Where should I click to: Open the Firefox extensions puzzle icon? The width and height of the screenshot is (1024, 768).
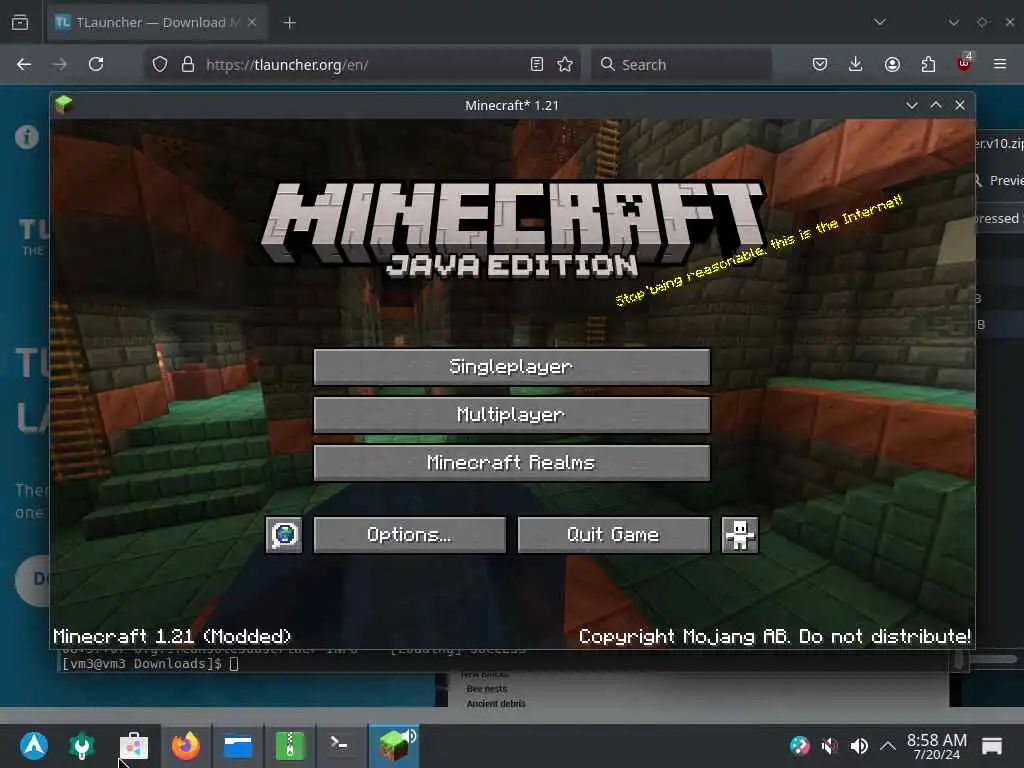pyautogui.click(x=928, y=64)
